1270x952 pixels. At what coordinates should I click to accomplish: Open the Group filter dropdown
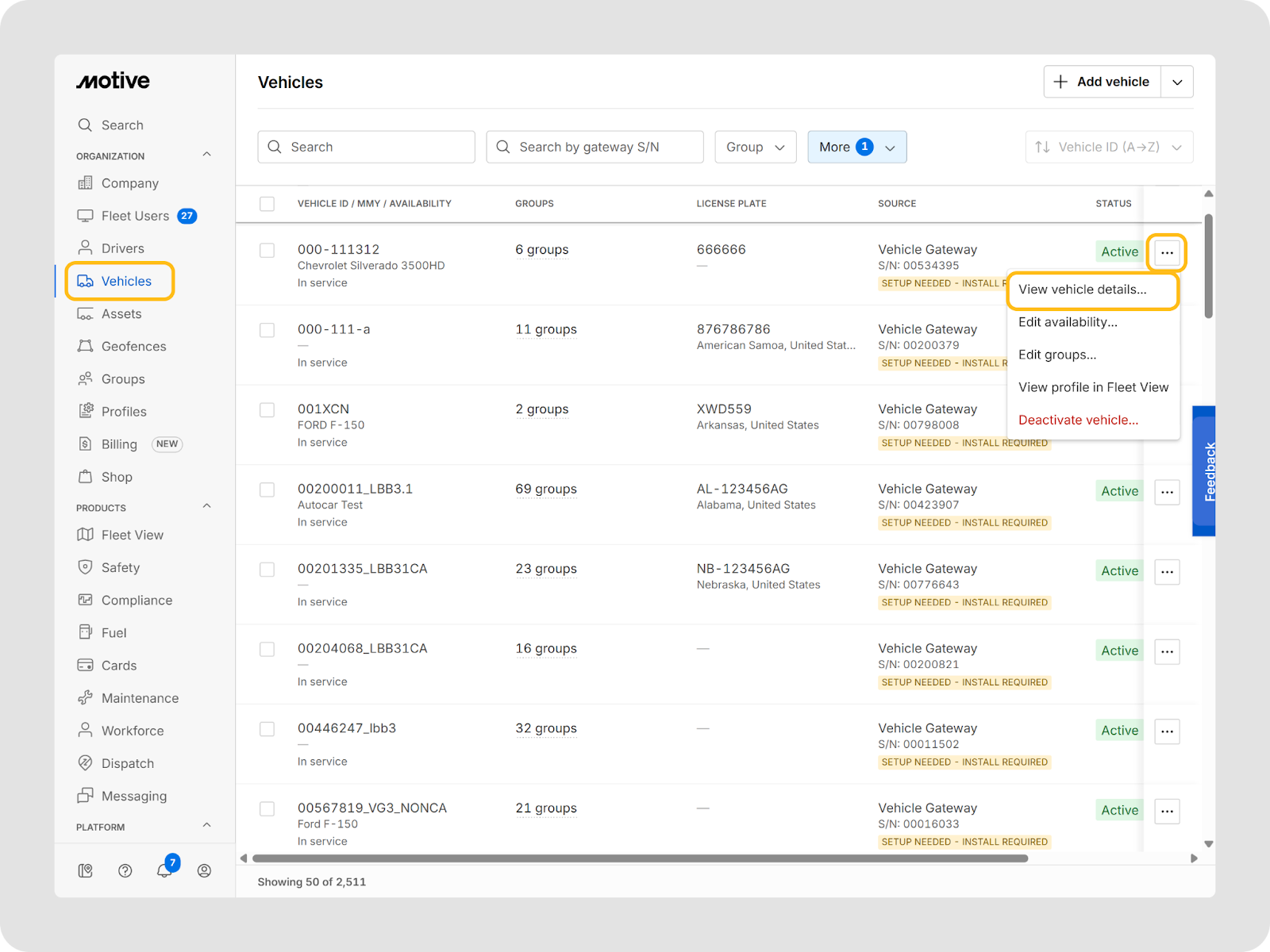click(x=755, y=147)
